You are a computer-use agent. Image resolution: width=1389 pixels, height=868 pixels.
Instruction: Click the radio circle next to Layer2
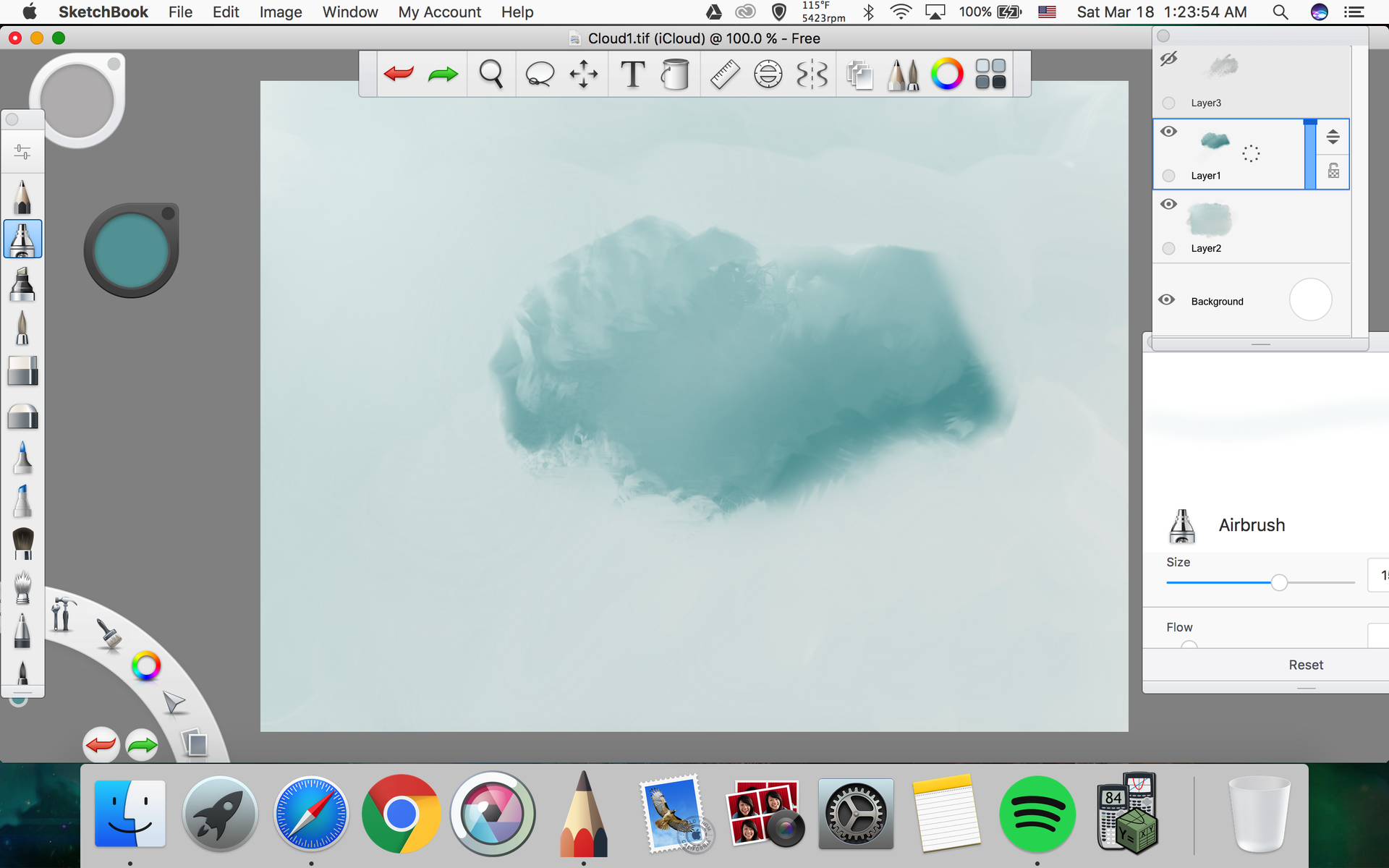(1168, 248)
